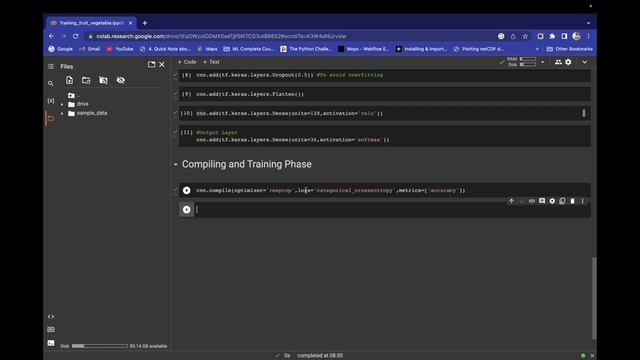Click the cell [9] Flatten code line

[x=250, y=94]
